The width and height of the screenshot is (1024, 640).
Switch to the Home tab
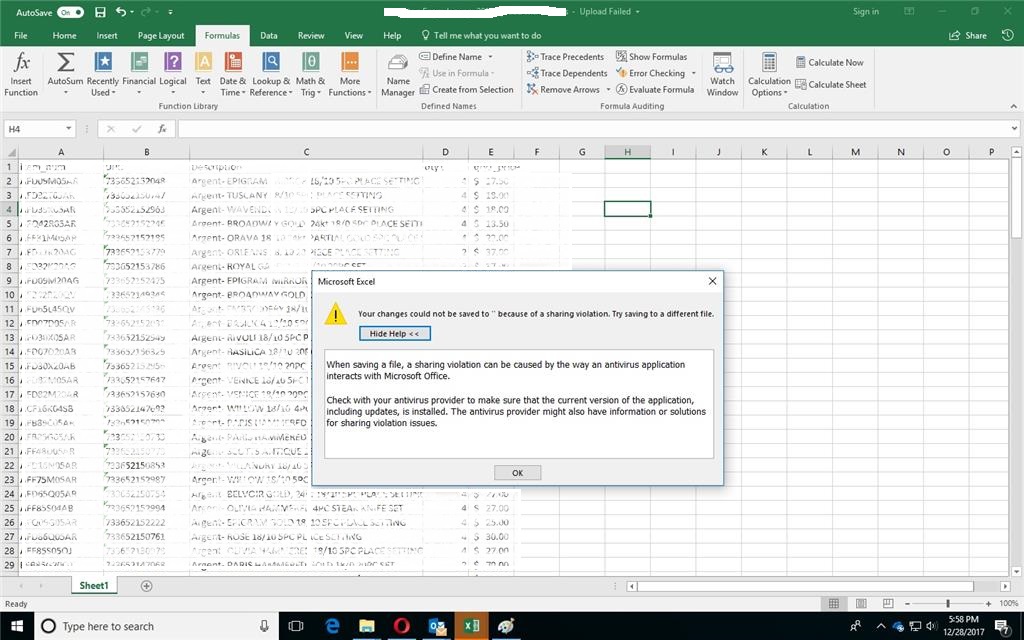(64, 35)
